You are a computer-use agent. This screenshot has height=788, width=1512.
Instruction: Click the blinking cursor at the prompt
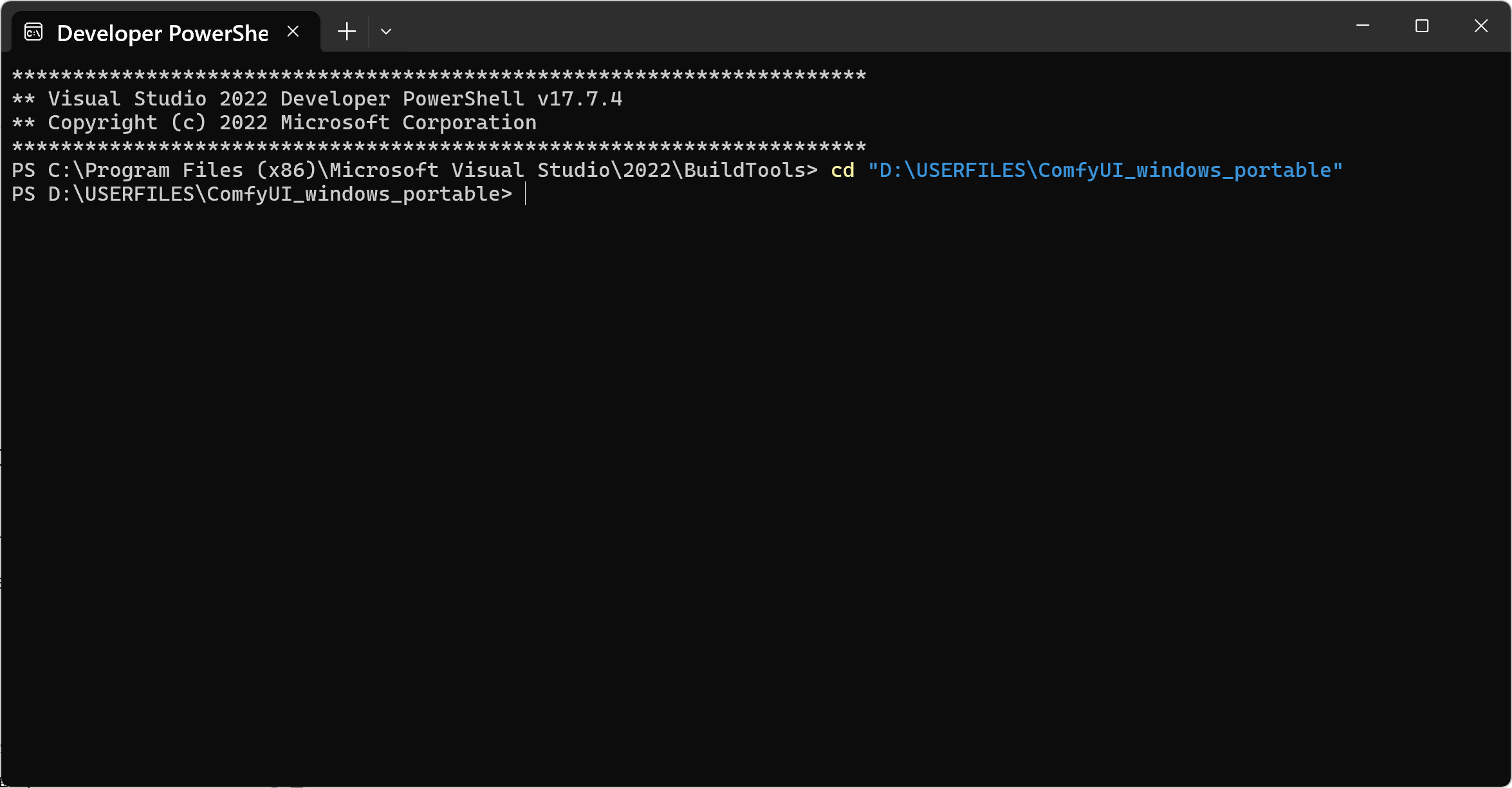pos(525,194)
